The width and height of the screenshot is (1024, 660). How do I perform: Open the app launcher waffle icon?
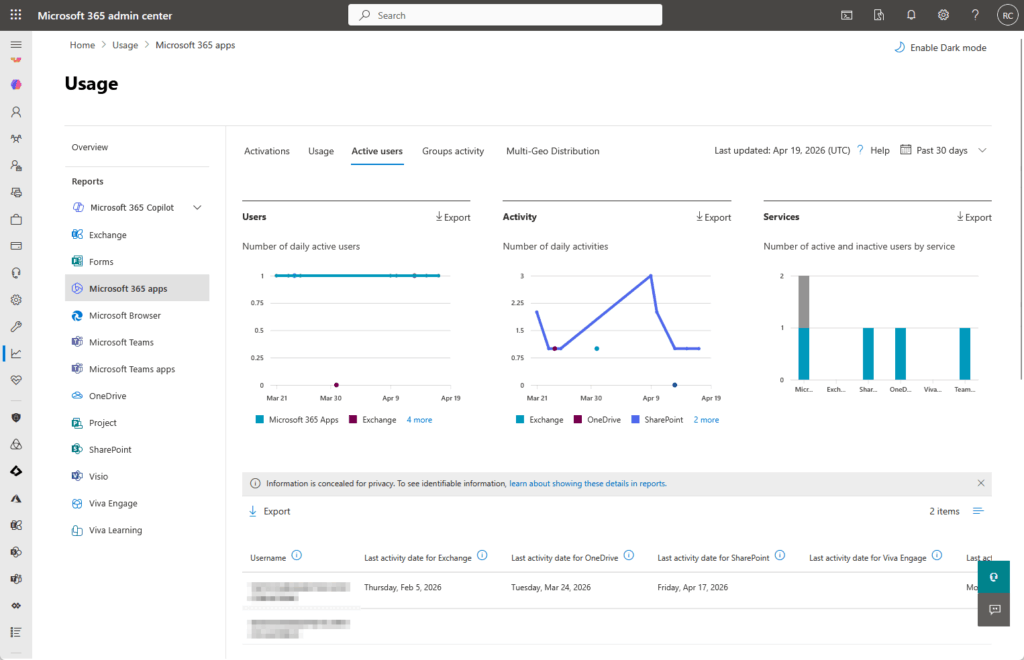coord(16,14)
